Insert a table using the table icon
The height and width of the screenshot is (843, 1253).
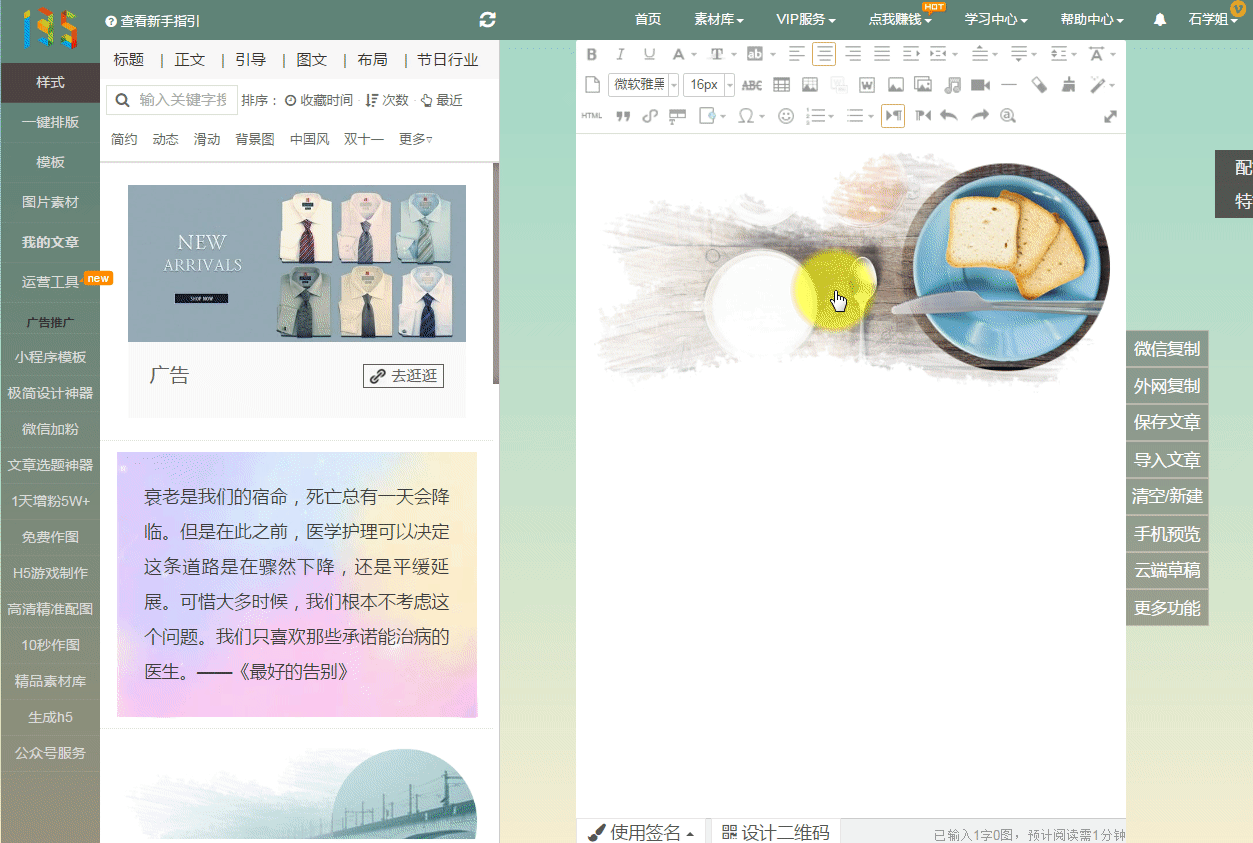coord(781,85)
